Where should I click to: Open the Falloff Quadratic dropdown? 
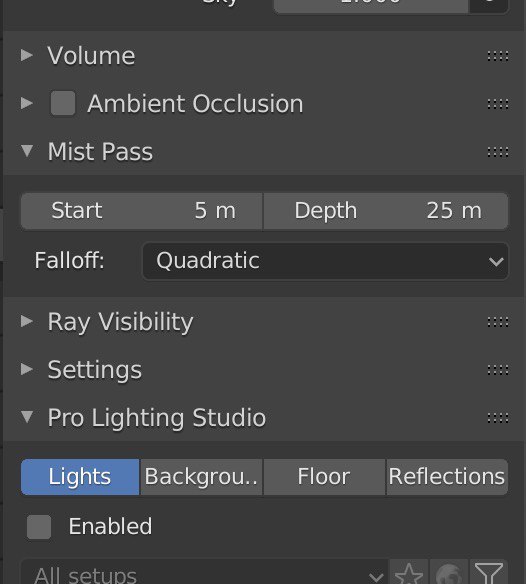pyautogui.click(x=325, y=261)
